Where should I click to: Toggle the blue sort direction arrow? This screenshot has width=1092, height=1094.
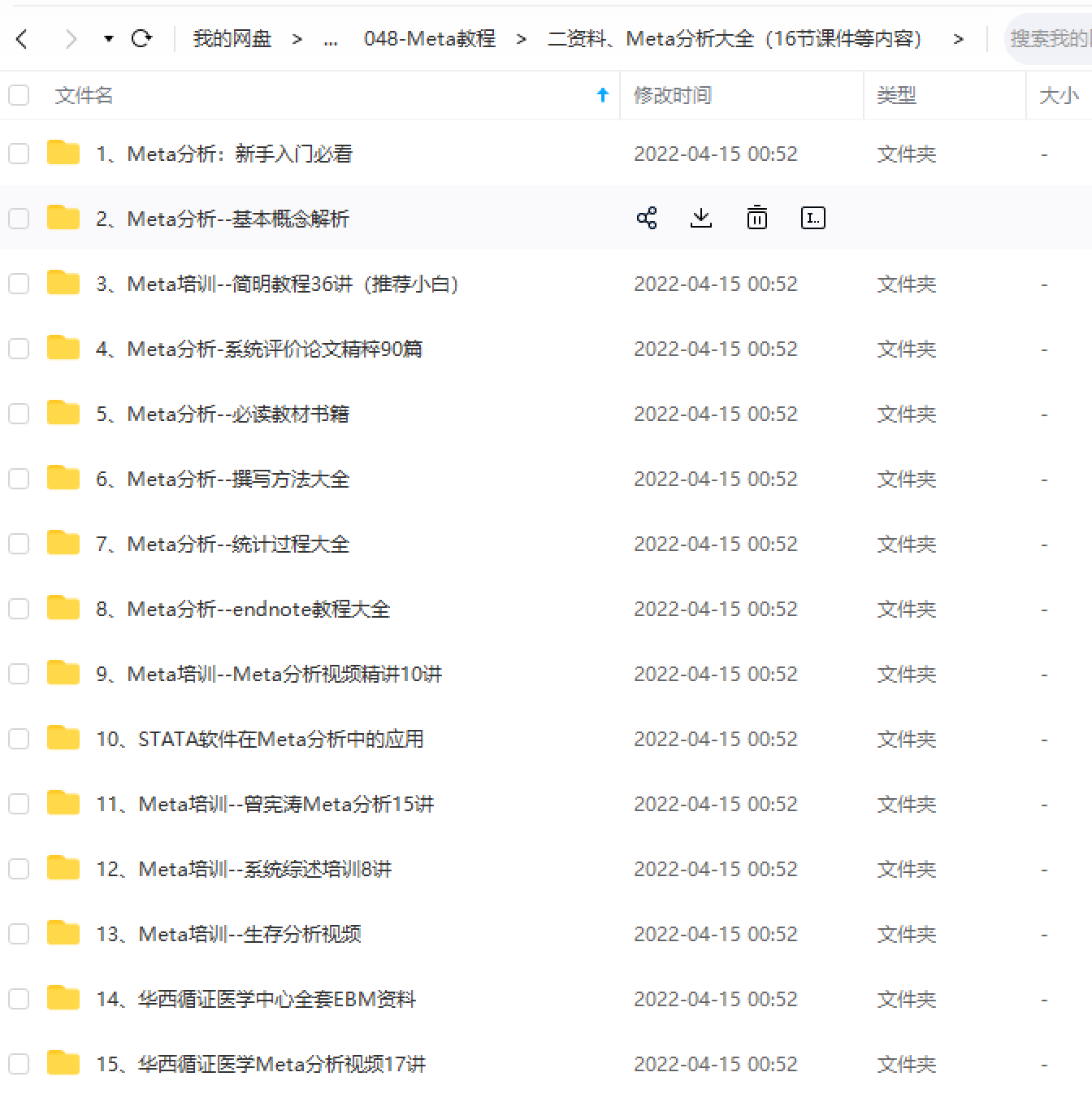click(x=603, y=95)
